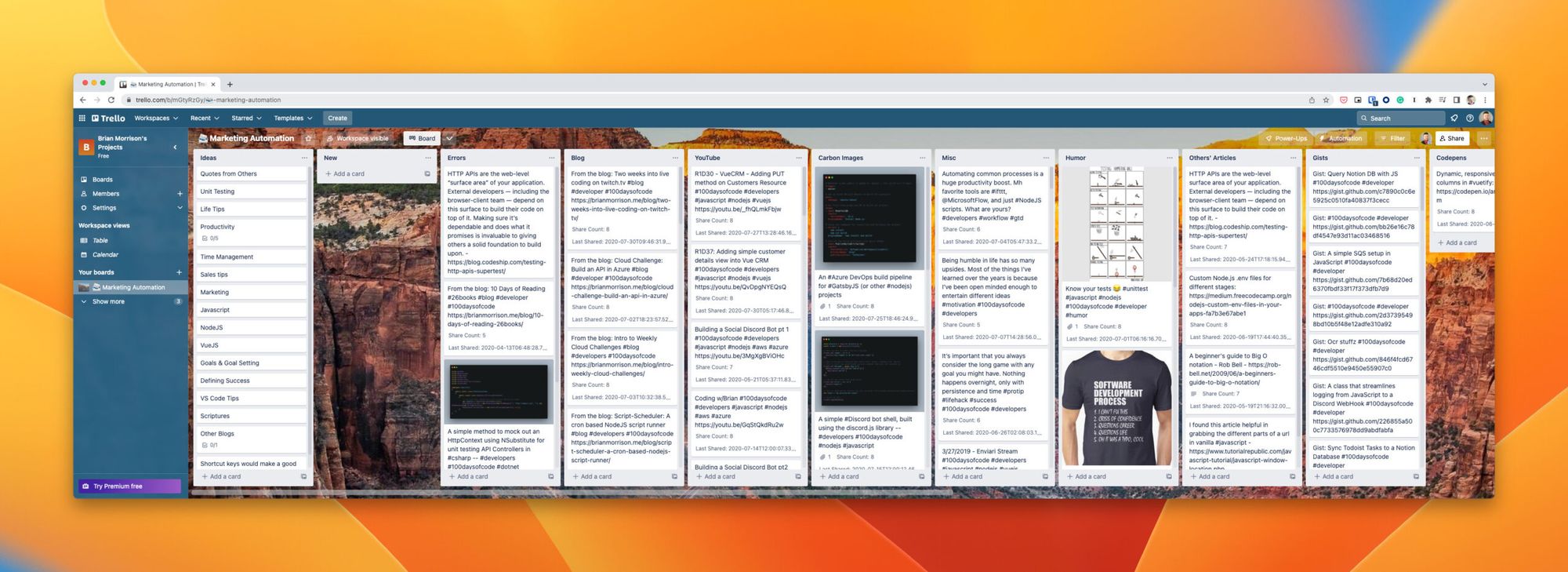
Task: Open the Pocket extension icon
Action: click(x=1344, y=100)
